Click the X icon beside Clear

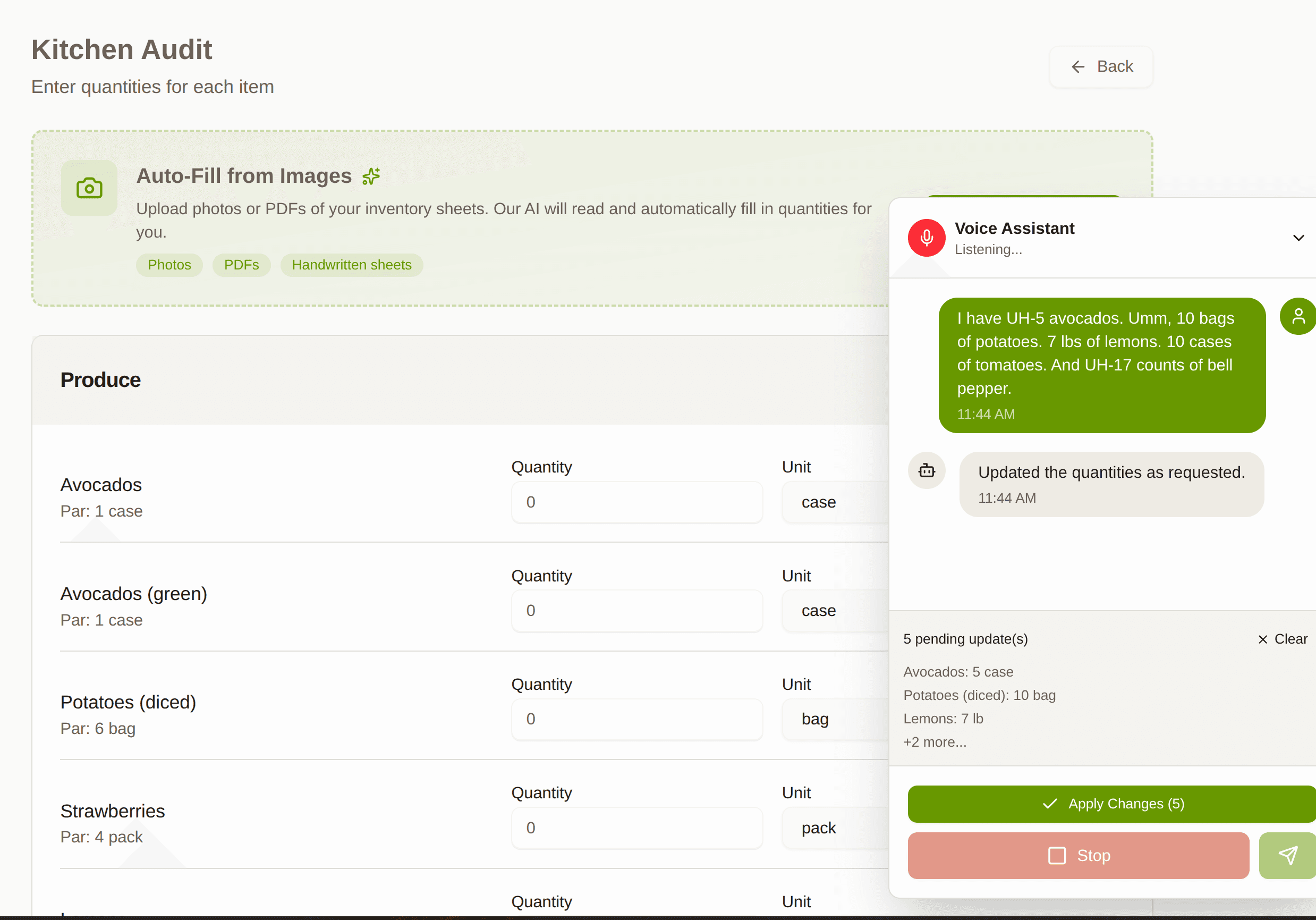tap(1262, 639)
